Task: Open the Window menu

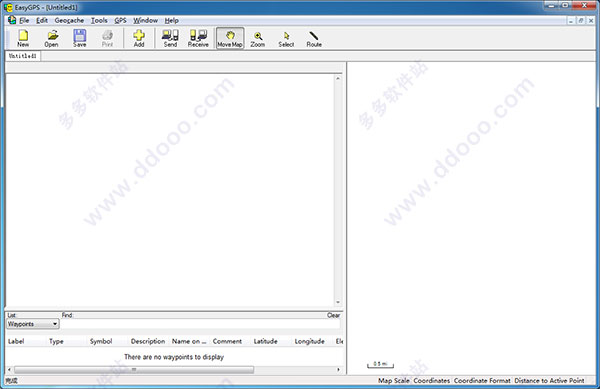Action: coord(145,20)
